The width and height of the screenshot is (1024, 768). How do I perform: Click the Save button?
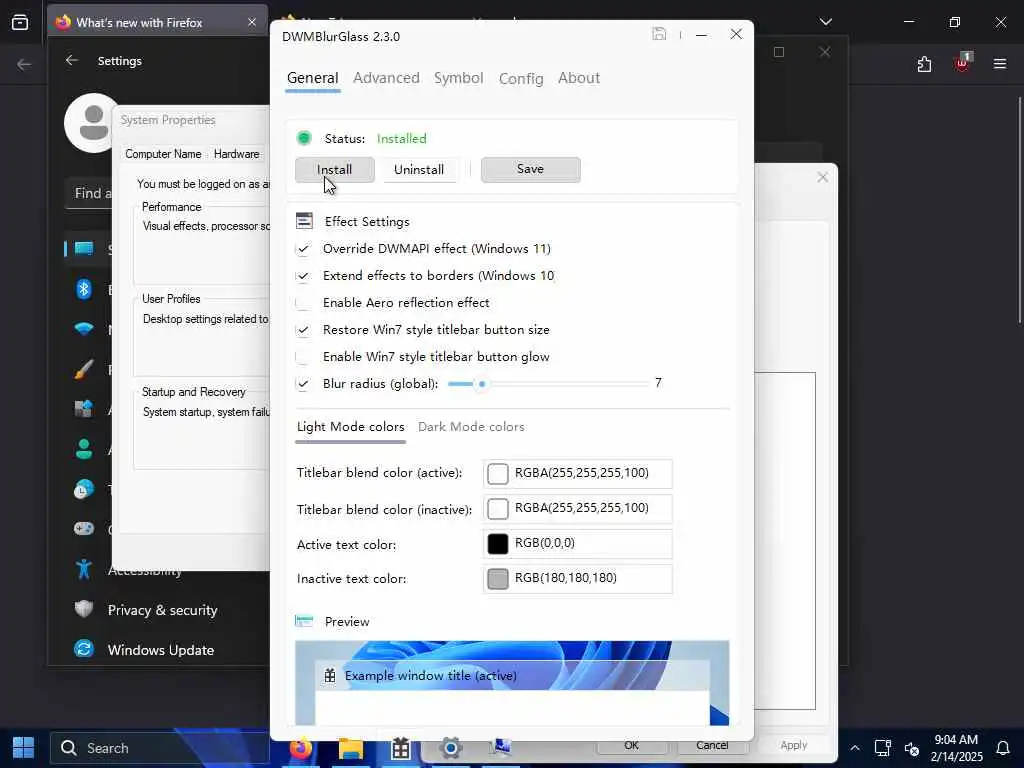point(530,169)
